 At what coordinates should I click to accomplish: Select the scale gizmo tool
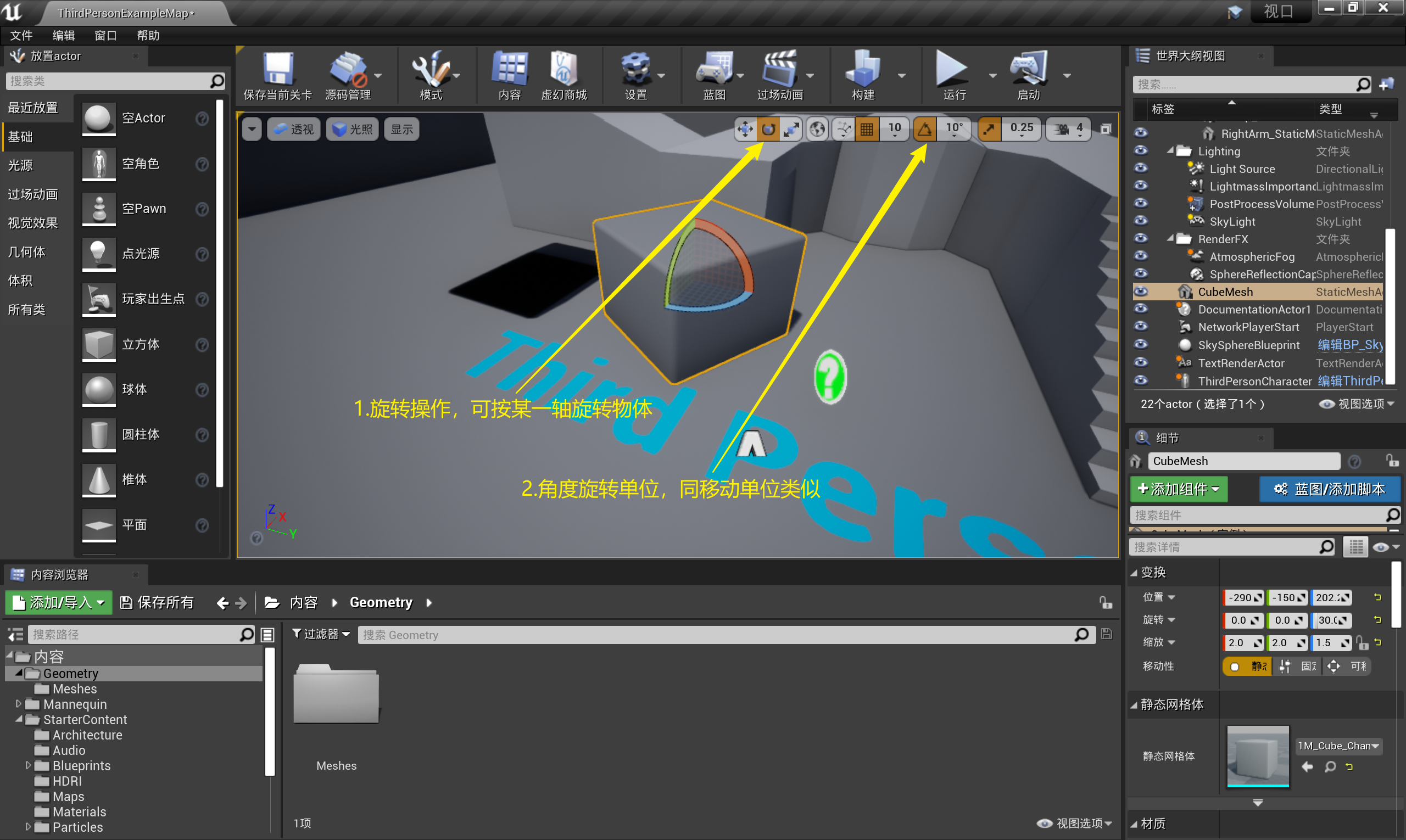click(x=791, y=130)
